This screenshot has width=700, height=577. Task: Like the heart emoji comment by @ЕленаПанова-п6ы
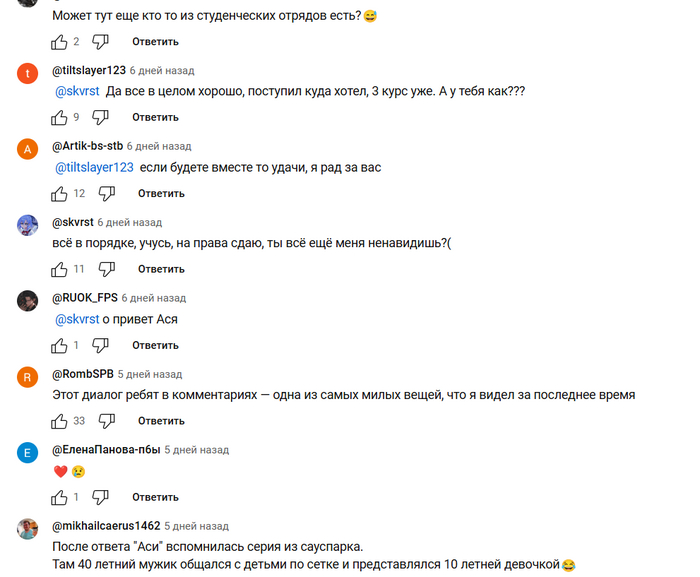point(59,497)
